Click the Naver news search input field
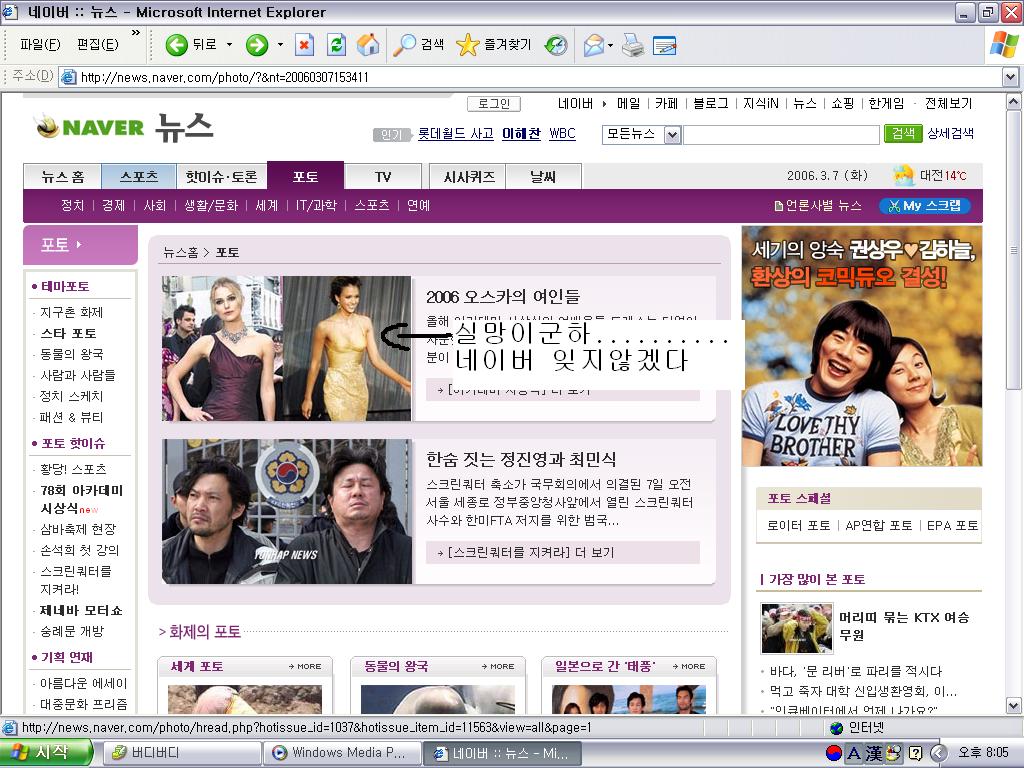Image resolution: width=1024 pixels, height=768 pixels. point(781,135)
